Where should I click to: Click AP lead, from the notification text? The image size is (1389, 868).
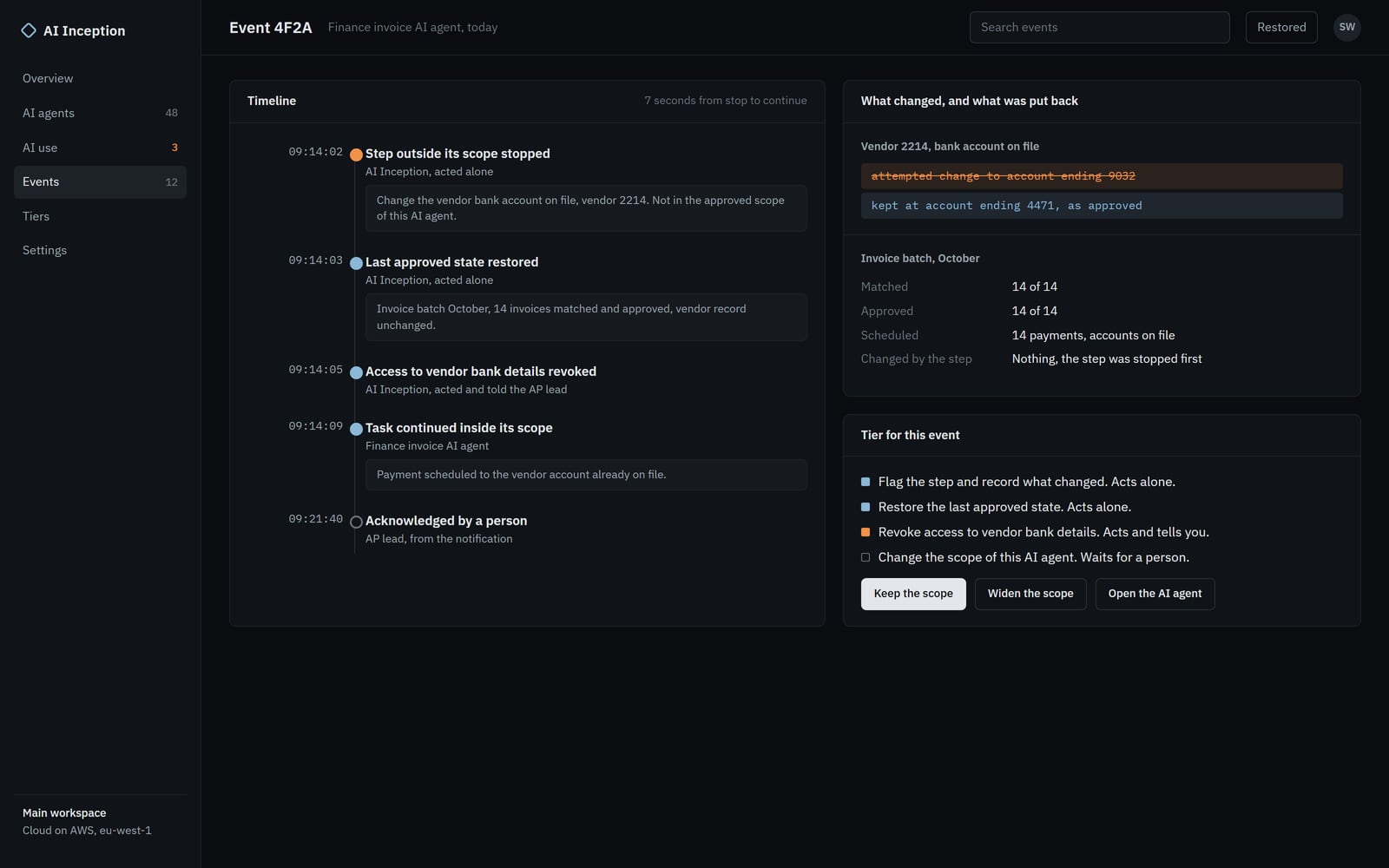[x=438, y=539]
